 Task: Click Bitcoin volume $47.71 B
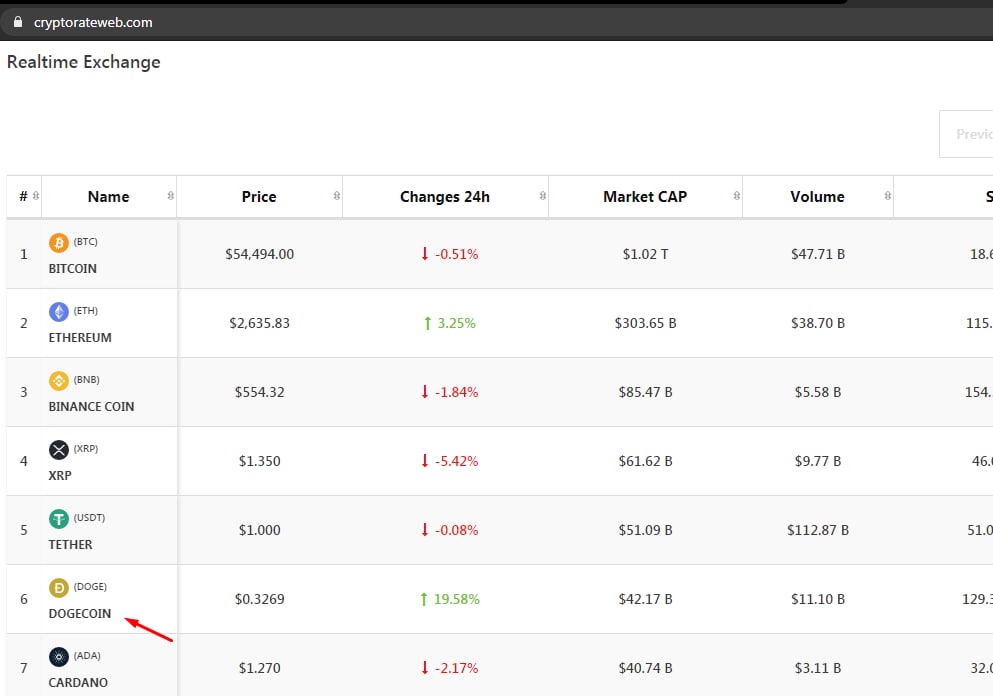tap(818, 254)
